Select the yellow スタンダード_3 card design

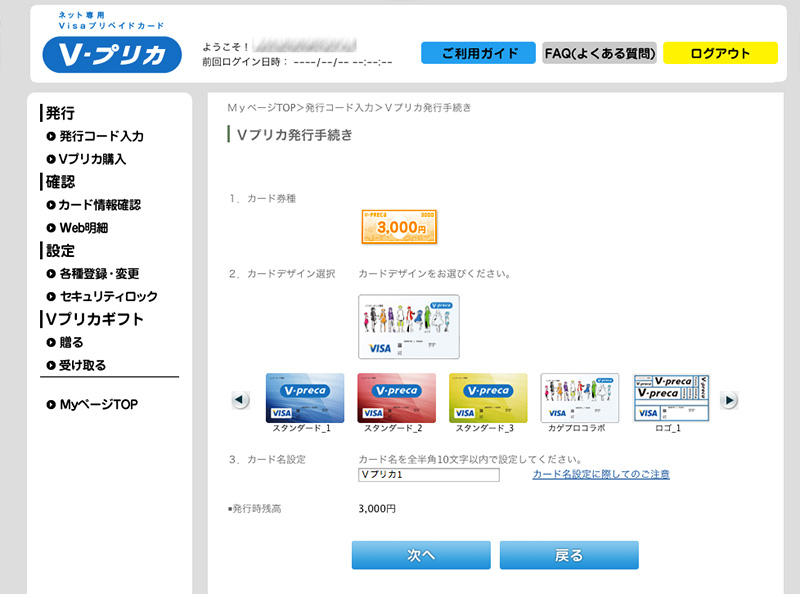coord(488,398)
